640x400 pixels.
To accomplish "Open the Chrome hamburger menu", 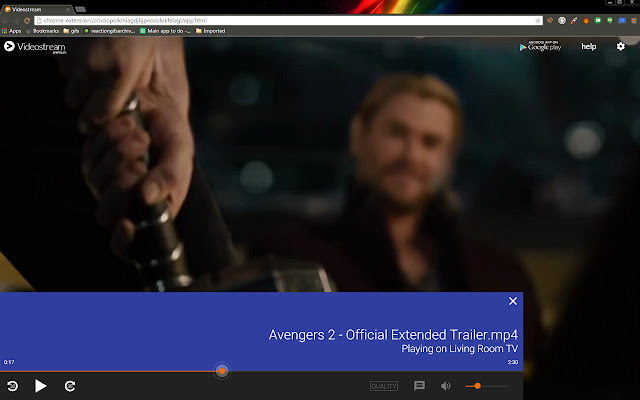I will pyautogui.click(x=634, y=20).
